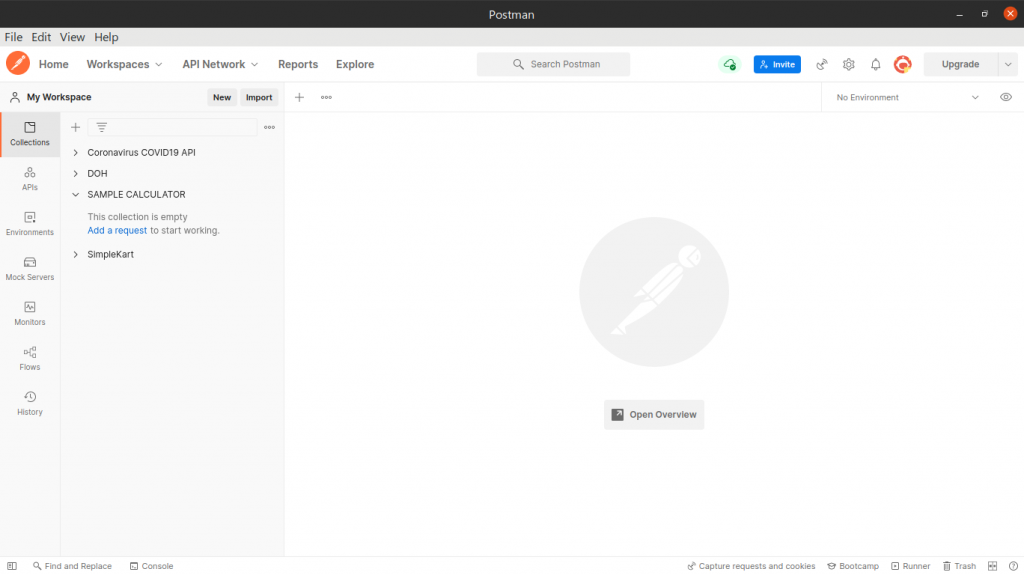This screenshot has height=575, width=1024.
Task: Open the notifications bell icon
Action: [876, 64]
